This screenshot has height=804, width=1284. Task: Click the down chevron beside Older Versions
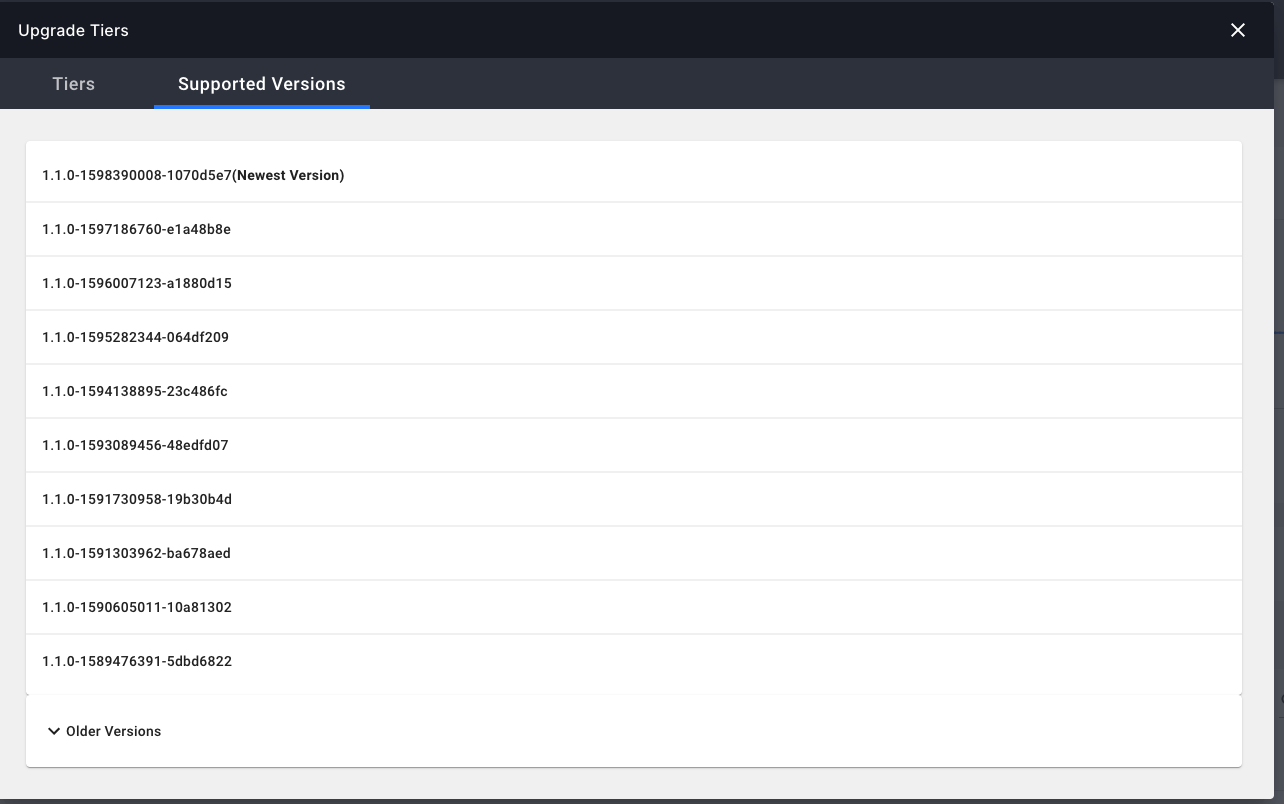click(54, 731)
